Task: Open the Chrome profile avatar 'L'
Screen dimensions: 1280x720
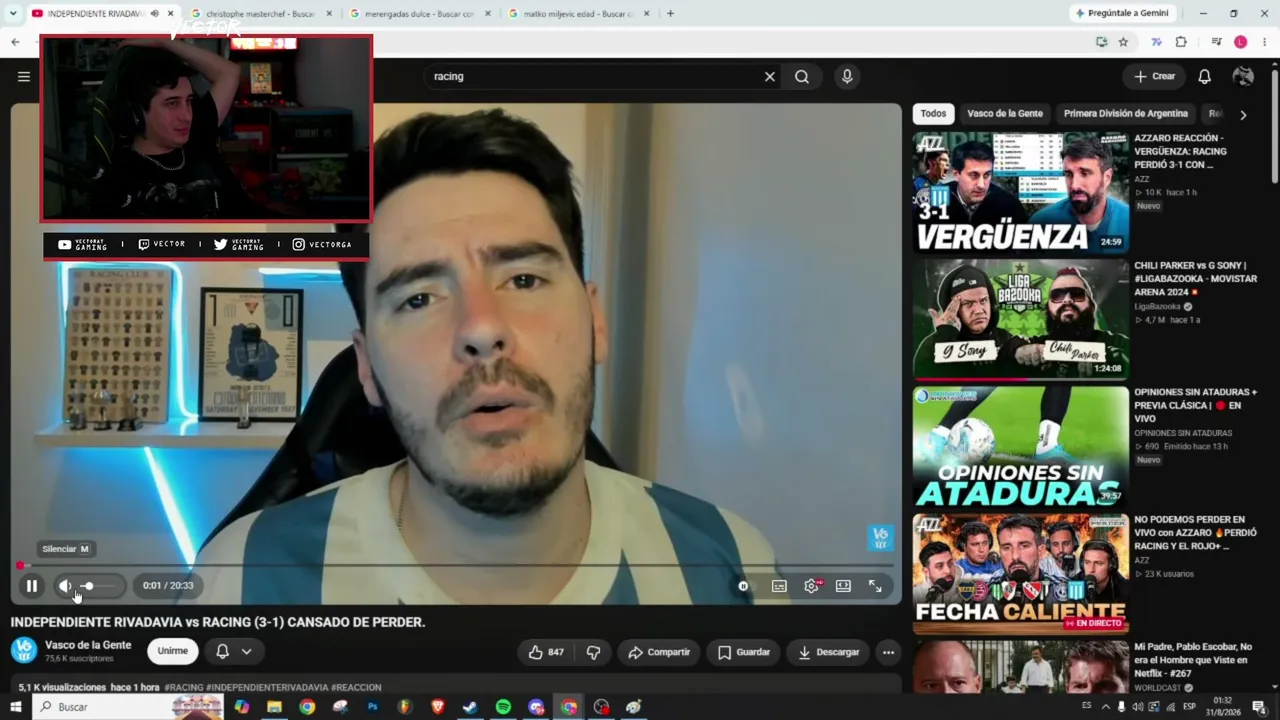Action: pos(1241,42)
